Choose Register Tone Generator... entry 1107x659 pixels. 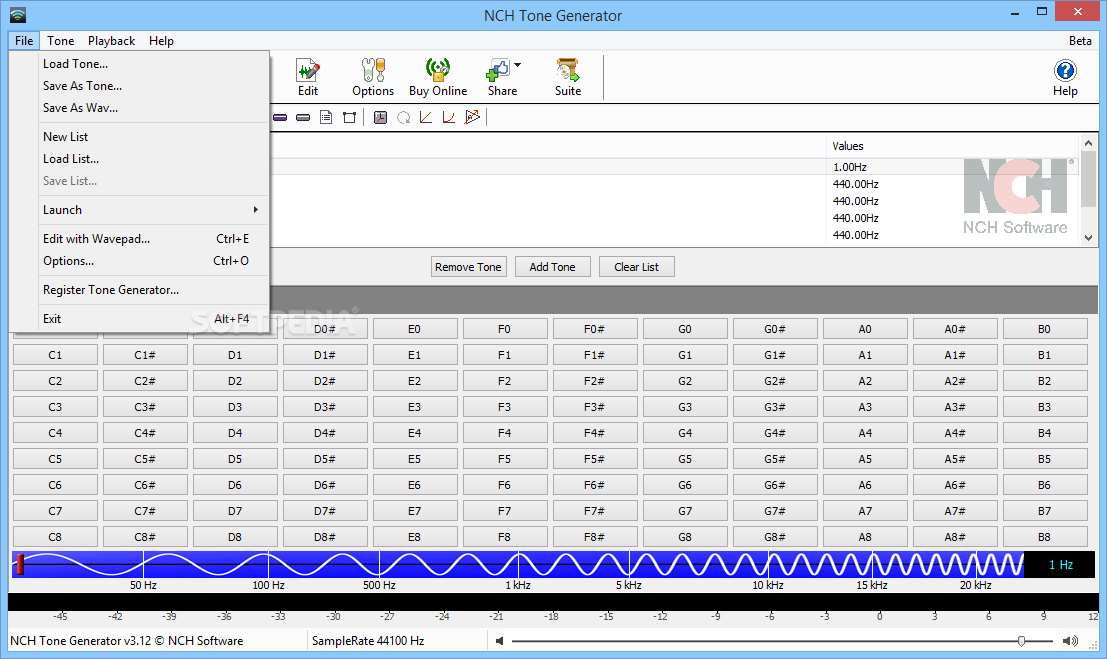coord(152,290)
